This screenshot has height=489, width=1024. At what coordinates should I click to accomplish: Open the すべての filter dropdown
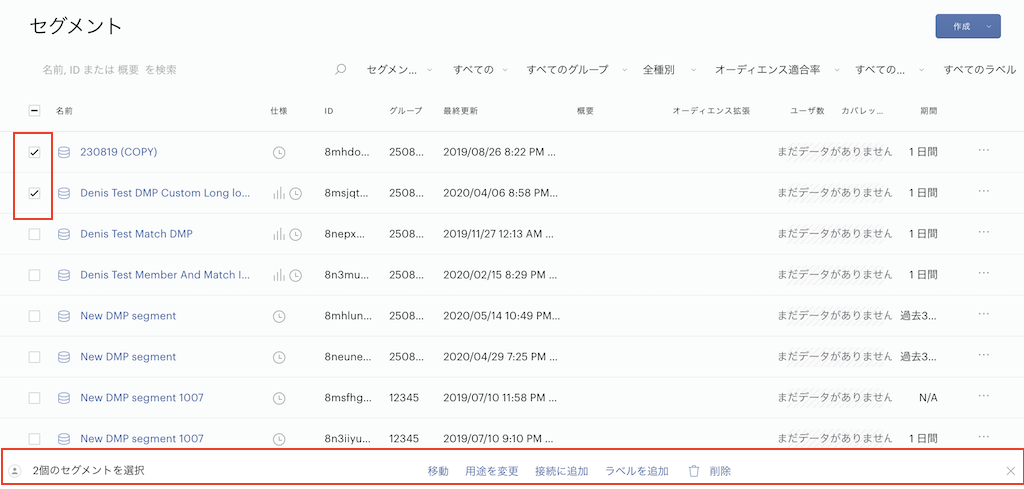tap(481, 69)
